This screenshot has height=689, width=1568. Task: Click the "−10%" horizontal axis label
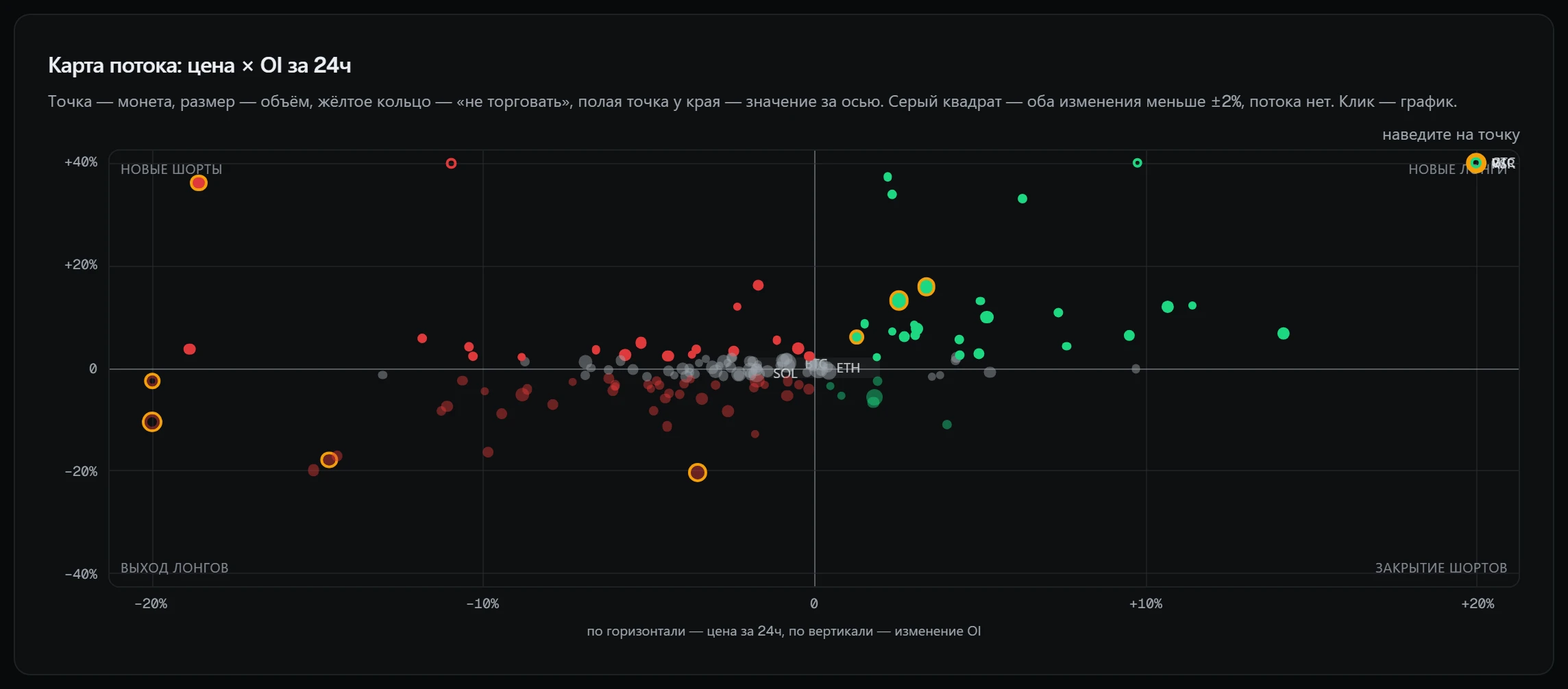(x=482, y=603)
